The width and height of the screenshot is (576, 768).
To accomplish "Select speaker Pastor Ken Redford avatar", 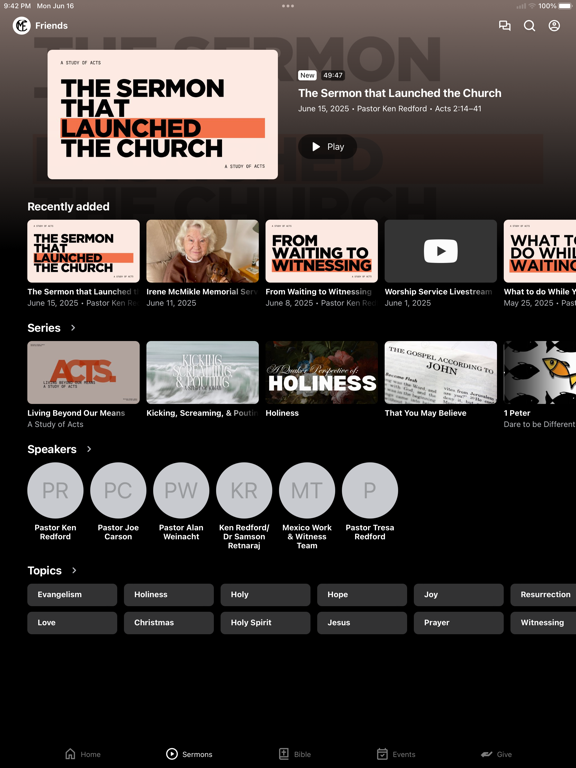I will (x=55, y=490).
